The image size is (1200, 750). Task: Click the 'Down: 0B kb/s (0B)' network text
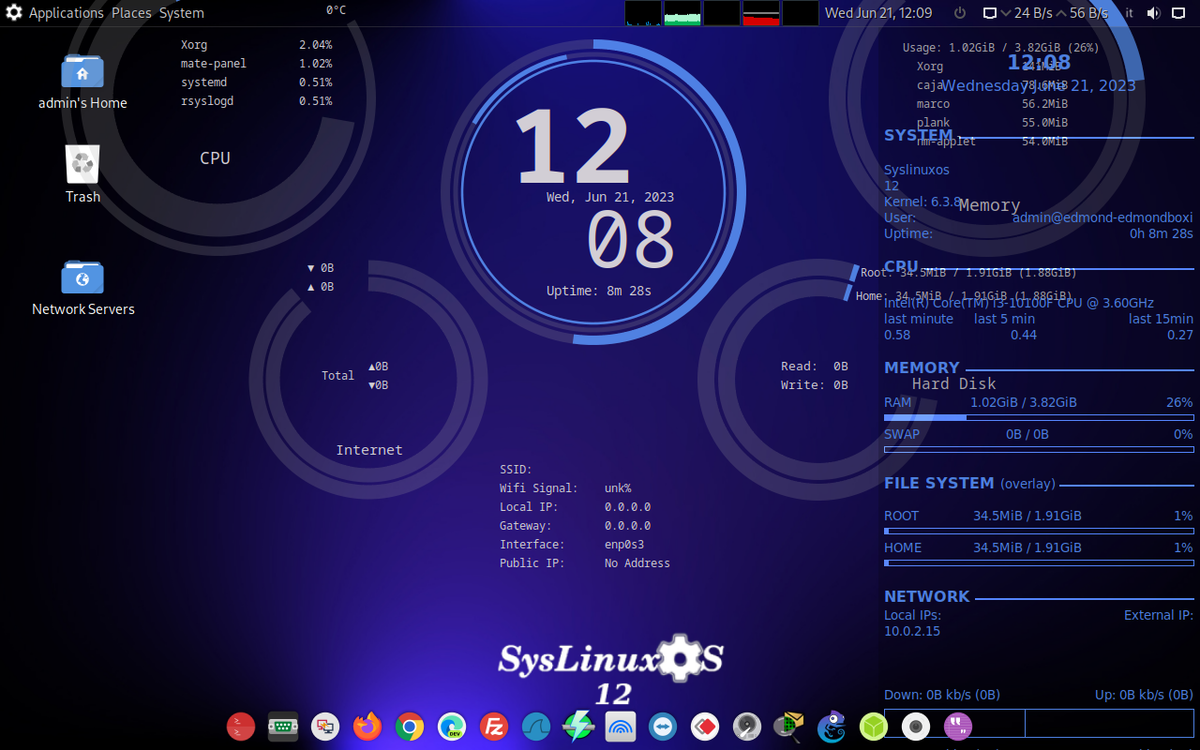click(x=942, y=695)
